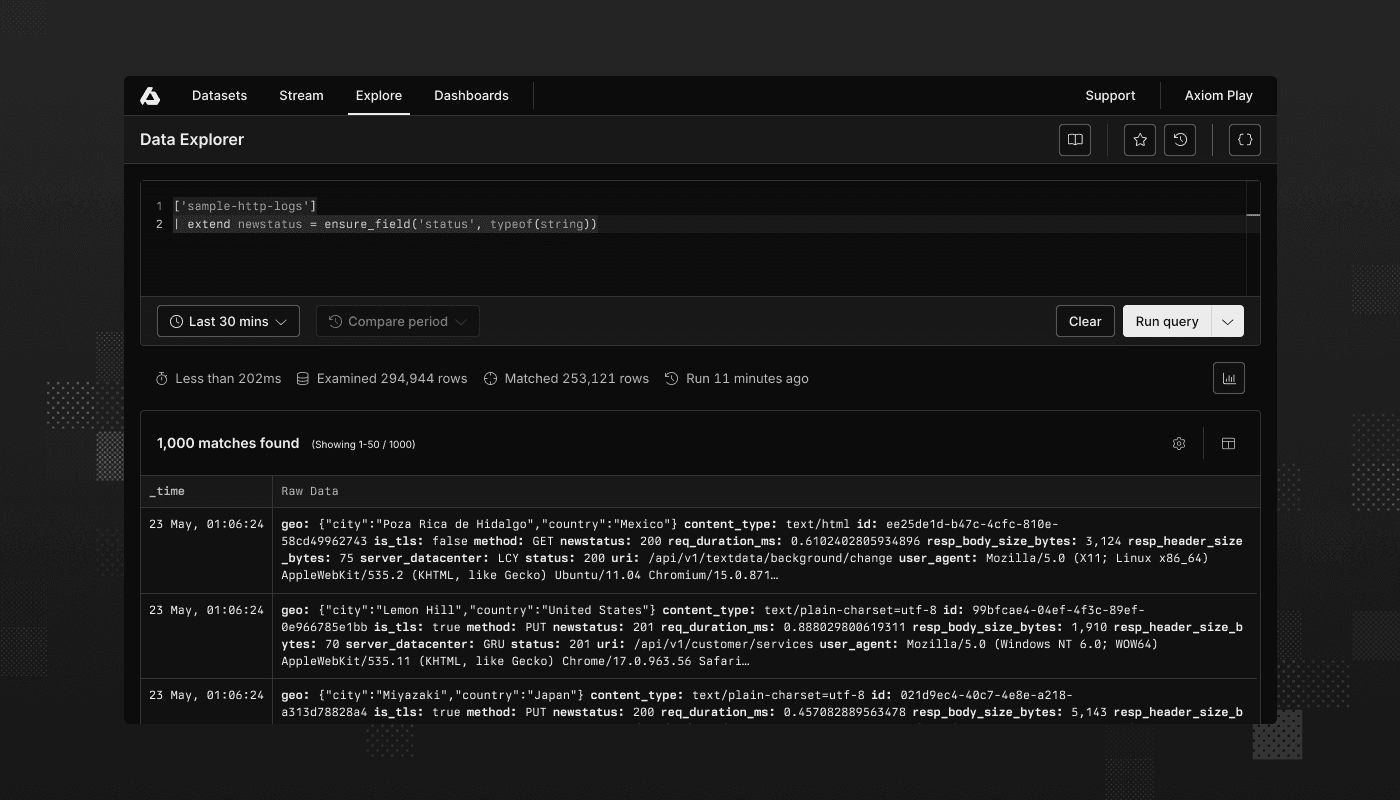
Task: Toggle the APL code editor braces icon
Action: click(x=1244, y=140)
